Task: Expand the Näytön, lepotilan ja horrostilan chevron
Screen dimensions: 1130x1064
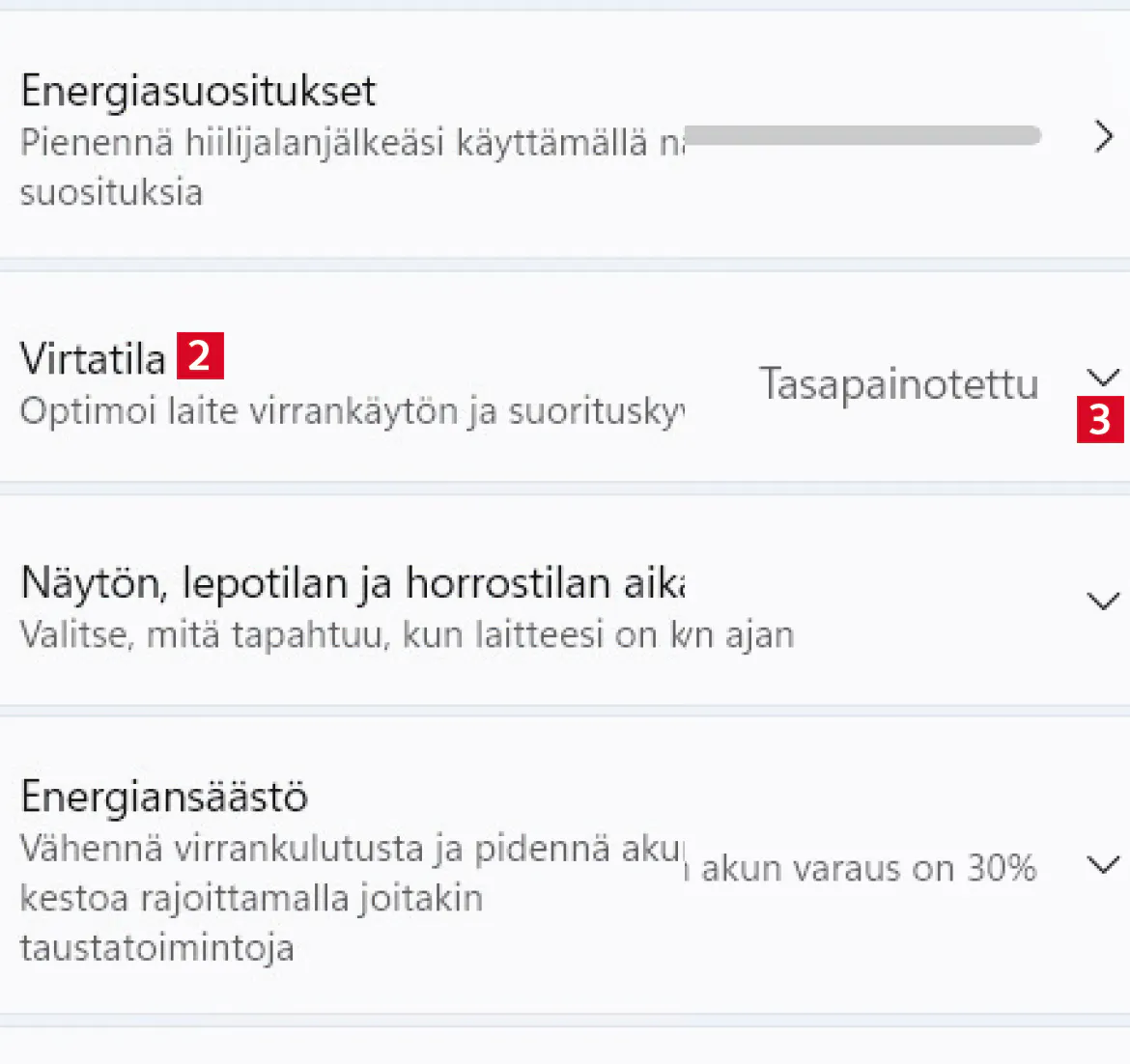Action: [x=1103, y=602]
